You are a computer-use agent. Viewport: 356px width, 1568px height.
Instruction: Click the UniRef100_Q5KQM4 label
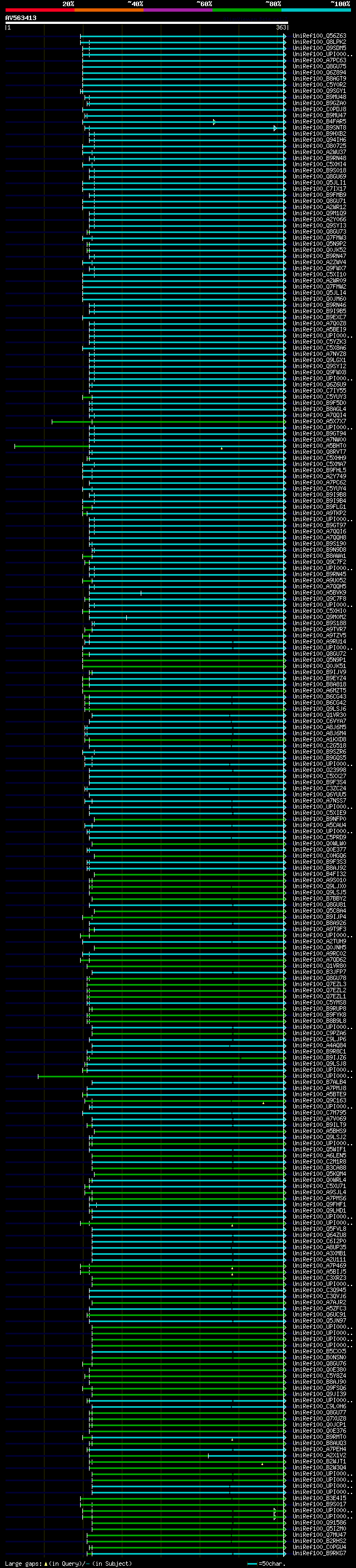(x=319, y=1174)
